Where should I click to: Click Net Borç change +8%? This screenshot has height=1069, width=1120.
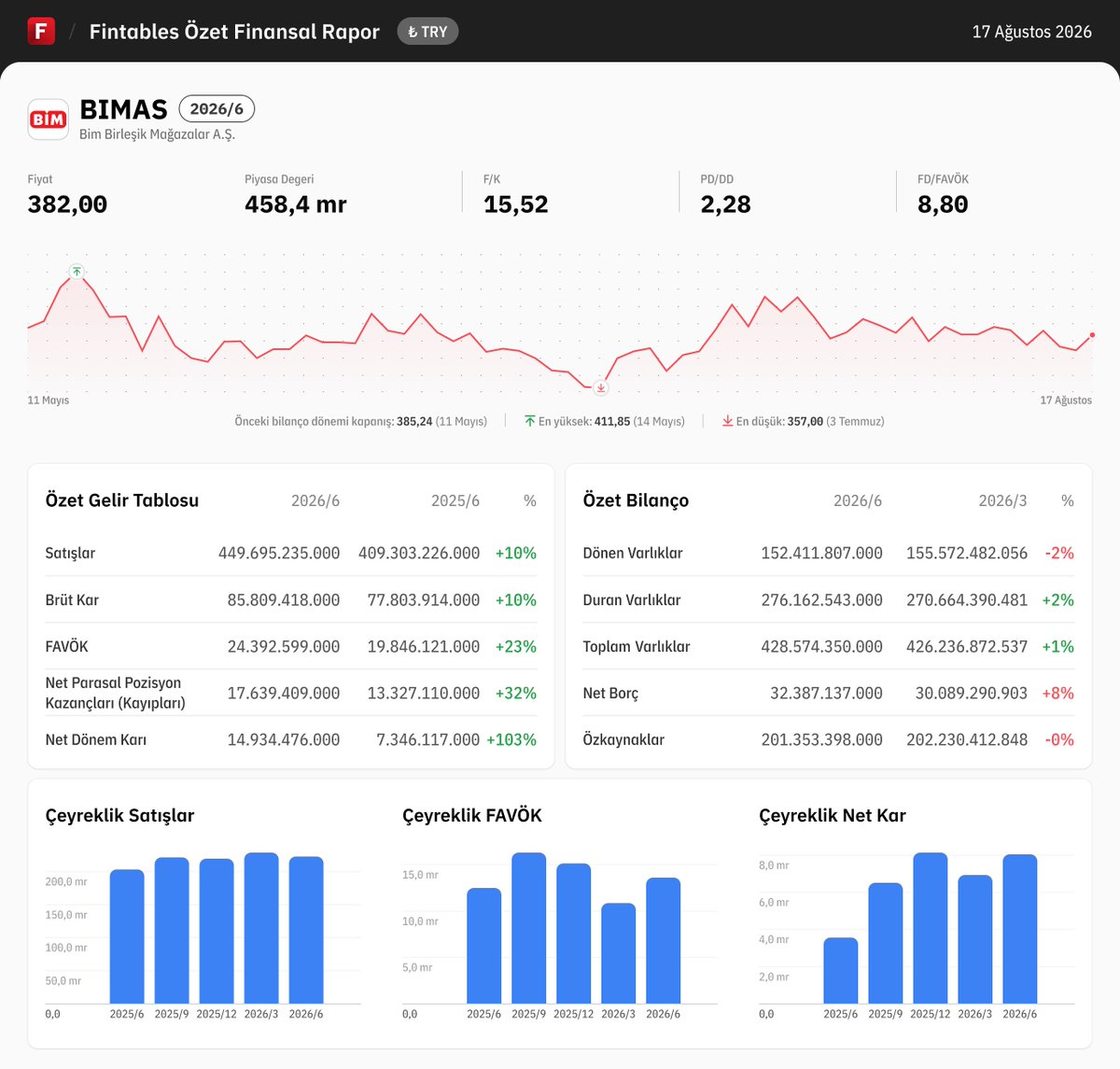[1058, 693]
